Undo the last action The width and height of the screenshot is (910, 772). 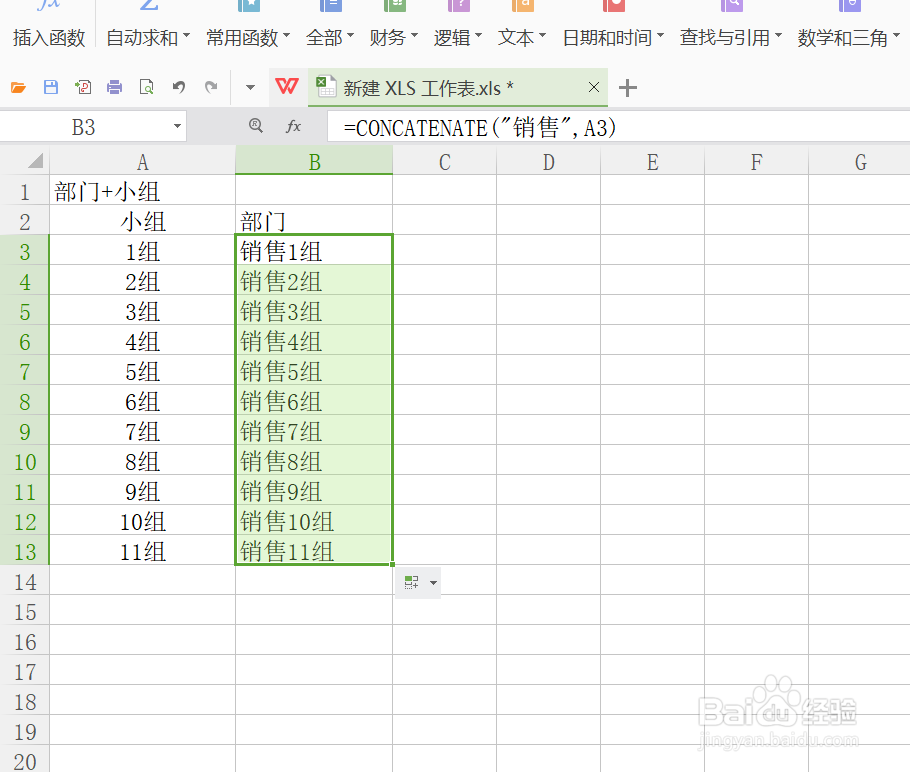[177, 88]
